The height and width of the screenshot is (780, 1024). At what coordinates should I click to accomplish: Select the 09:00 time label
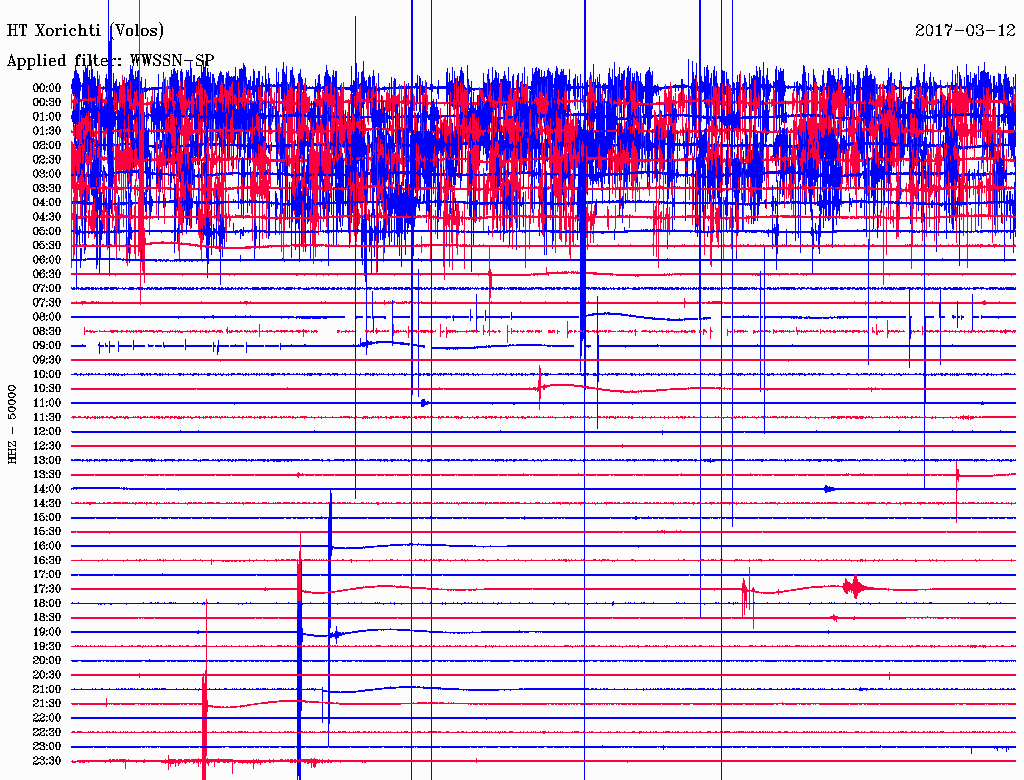click(x=47, y=345)
